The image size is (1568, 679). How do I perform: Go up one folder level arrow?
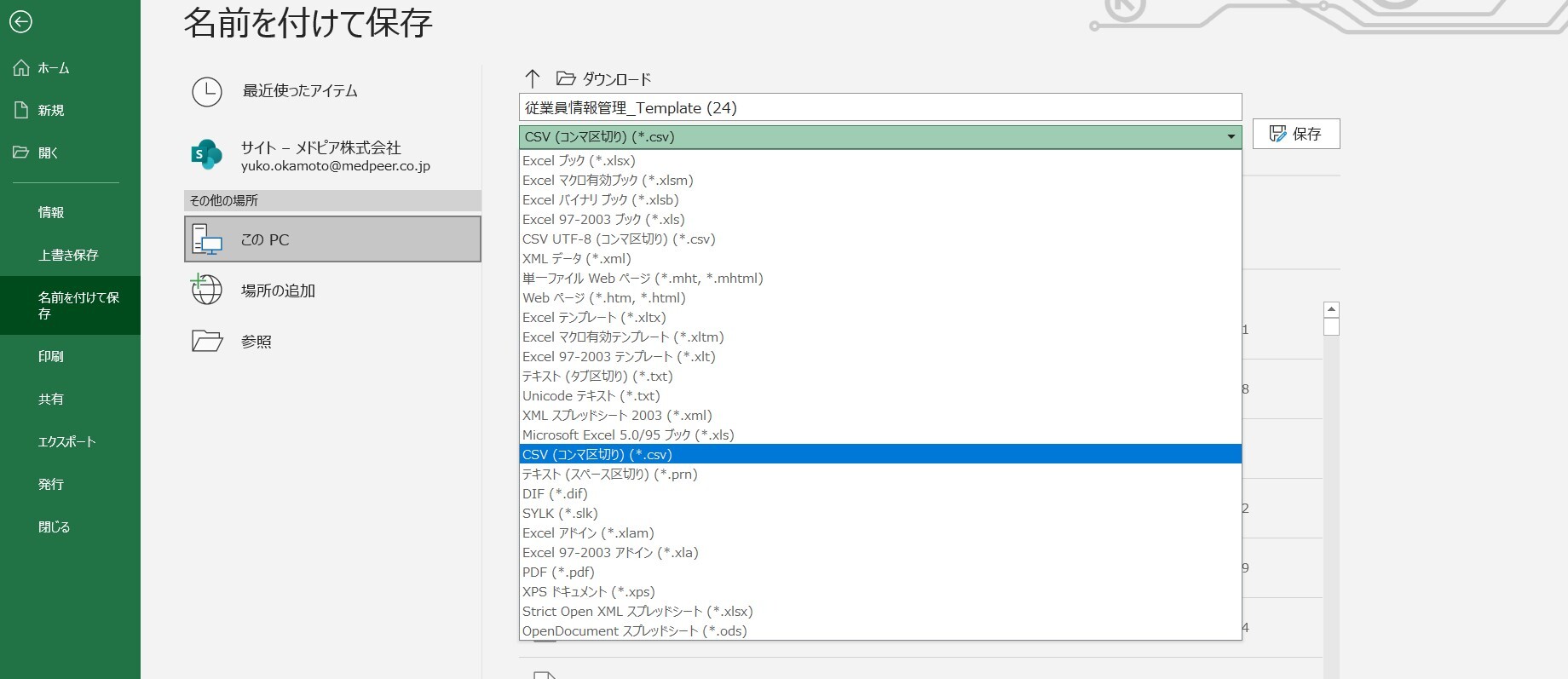tap(533, 79)
